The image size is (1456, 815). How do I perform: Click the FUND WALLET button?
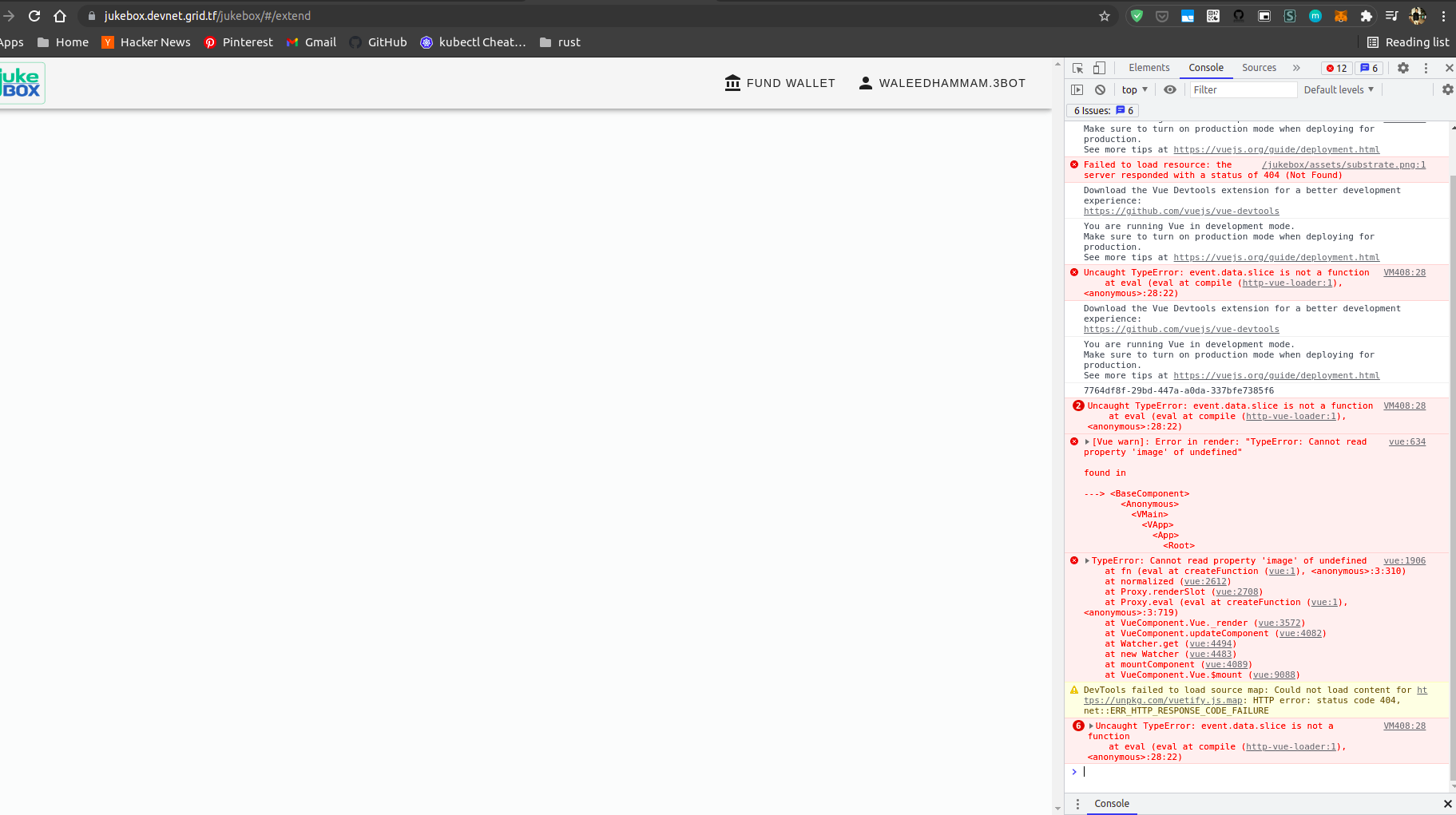tap(780, 83)
